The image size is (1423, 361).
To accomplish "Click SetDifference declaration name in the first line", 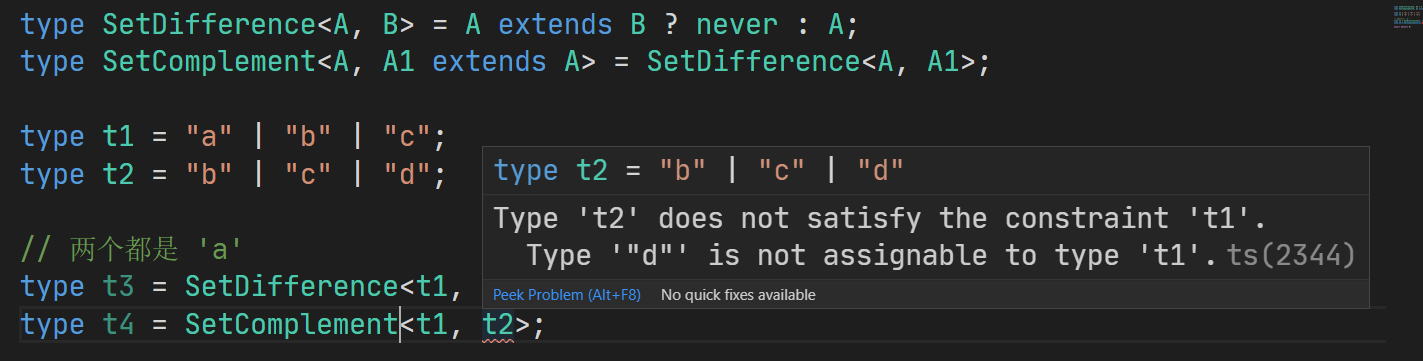I will (x=209, y=23).
